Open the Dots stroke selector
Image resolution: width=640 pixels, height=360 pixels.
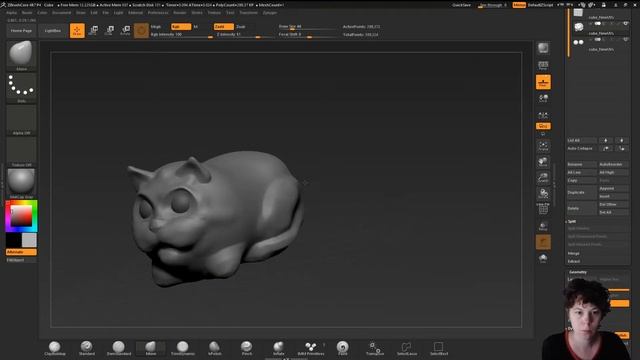pyautogui.click(x=21, y=88)
